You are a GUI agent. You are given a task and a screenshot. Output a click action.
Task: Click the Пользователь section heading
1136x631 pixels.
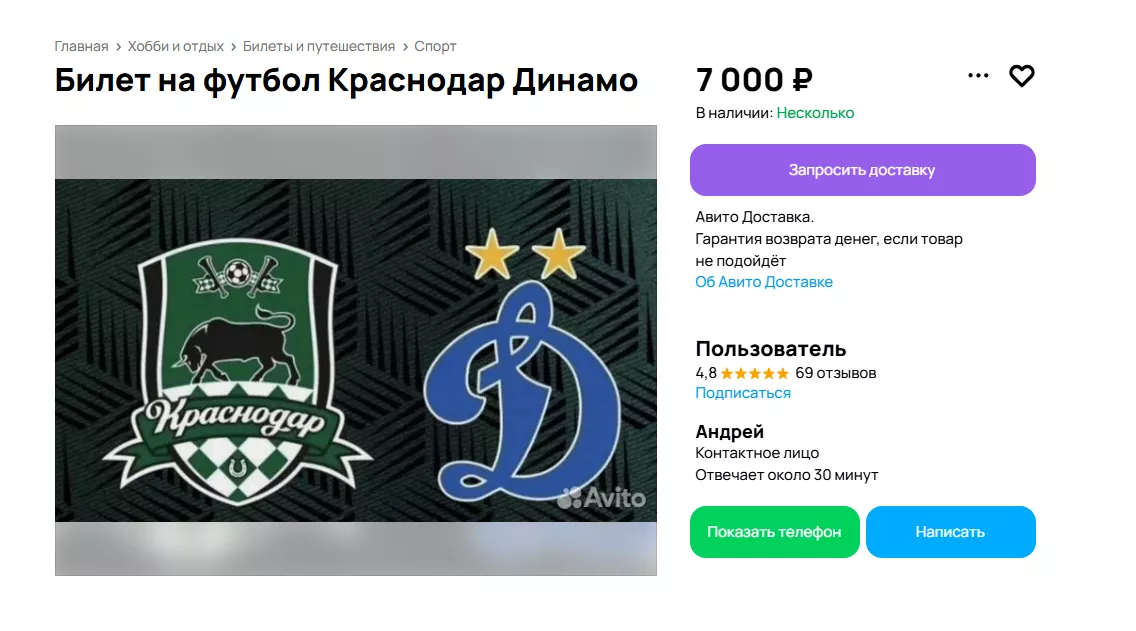pyautogui.click(x=770, y=348)
